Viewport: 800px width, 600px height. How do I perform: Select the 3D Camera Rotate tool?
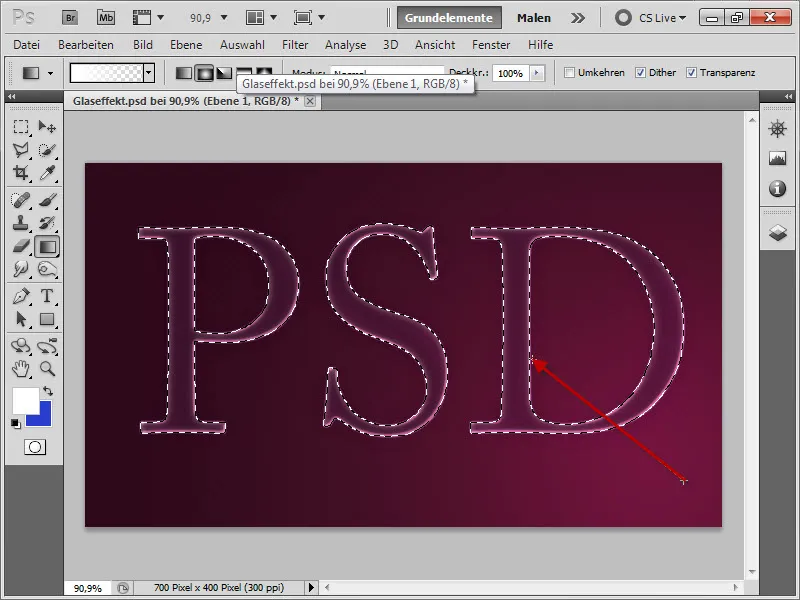[x=47, y=346]
